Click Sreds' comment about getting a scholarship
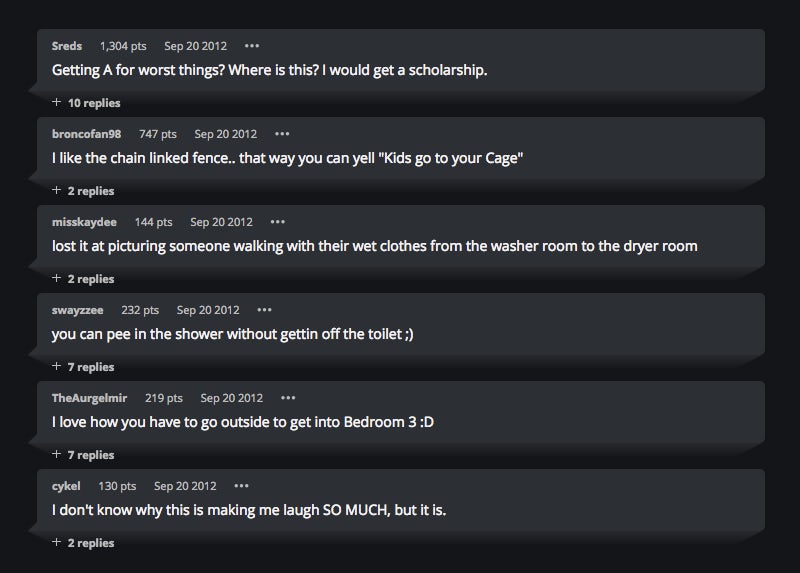Screen dimensions: 800x573 tap(269, 71)
